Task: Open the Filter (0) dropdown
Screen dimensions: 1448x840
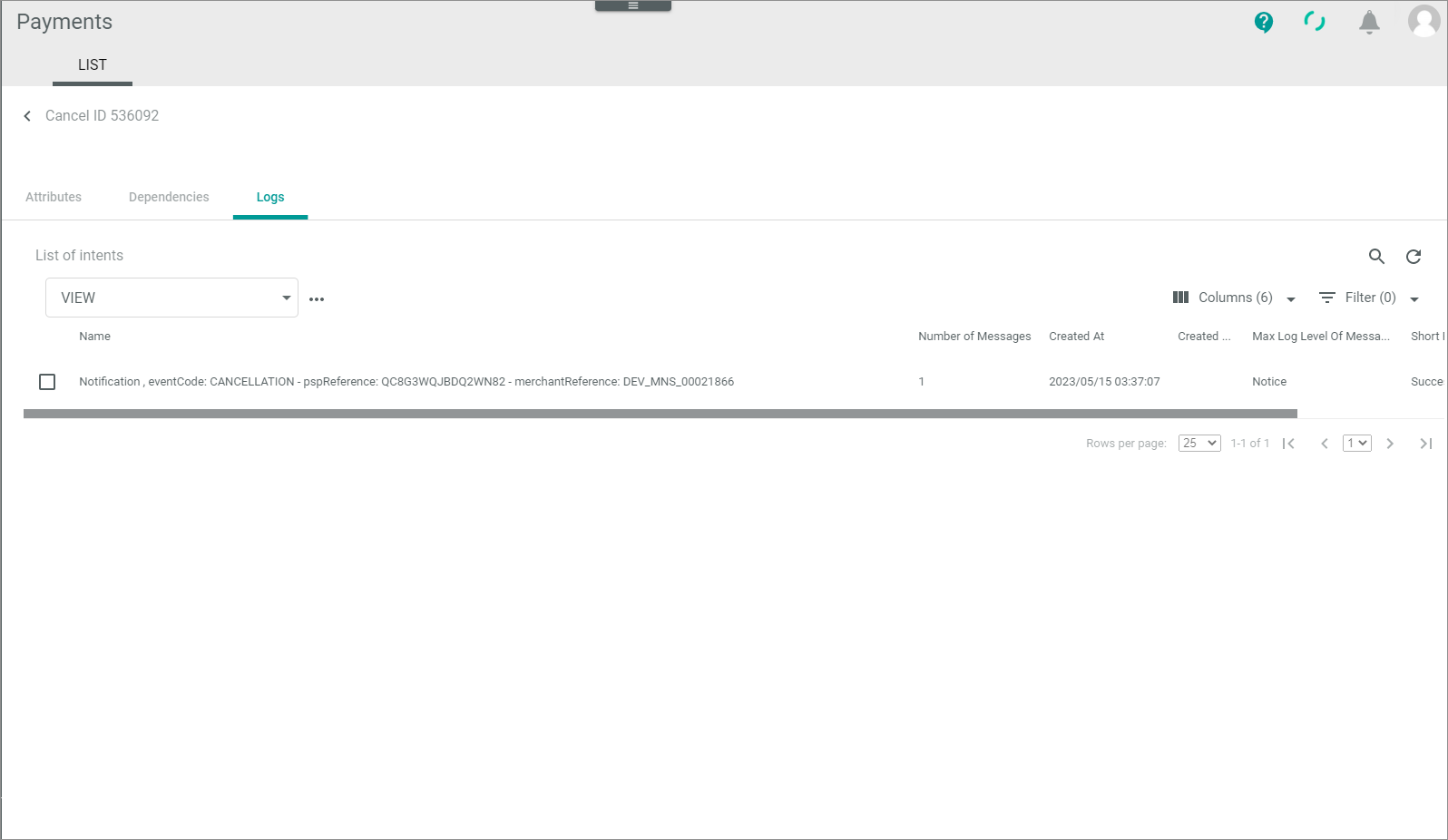Action: tap(1368, 298)
